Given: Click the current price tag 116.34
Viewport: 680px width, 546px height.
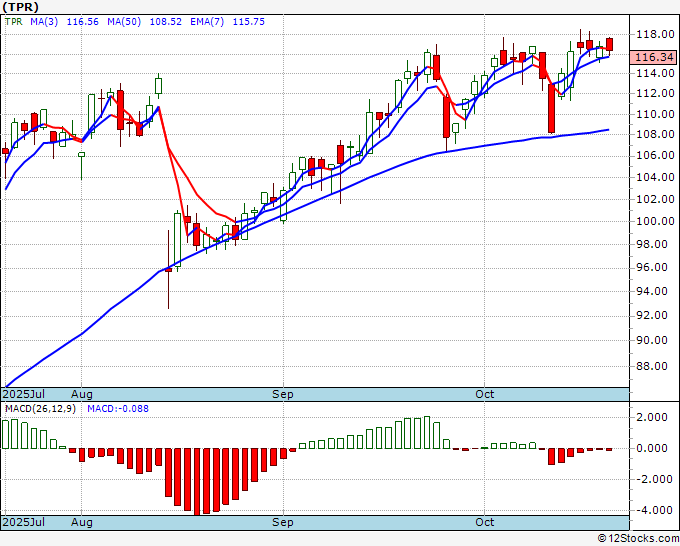Looking at the screenshot, I should click(x=654, y=57).
